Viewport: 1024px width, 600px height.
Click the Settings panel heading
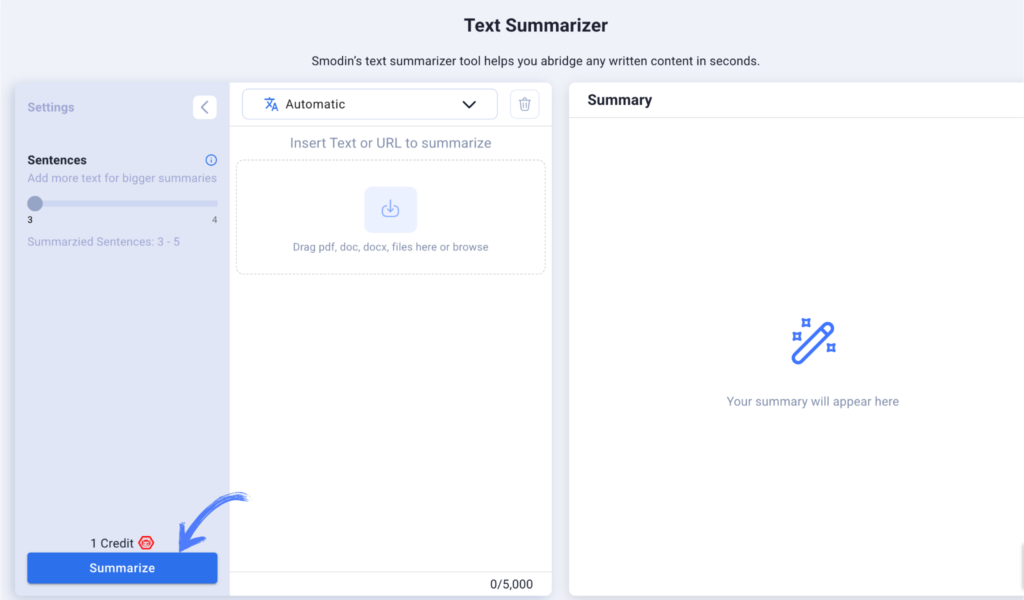pos(51,107)
